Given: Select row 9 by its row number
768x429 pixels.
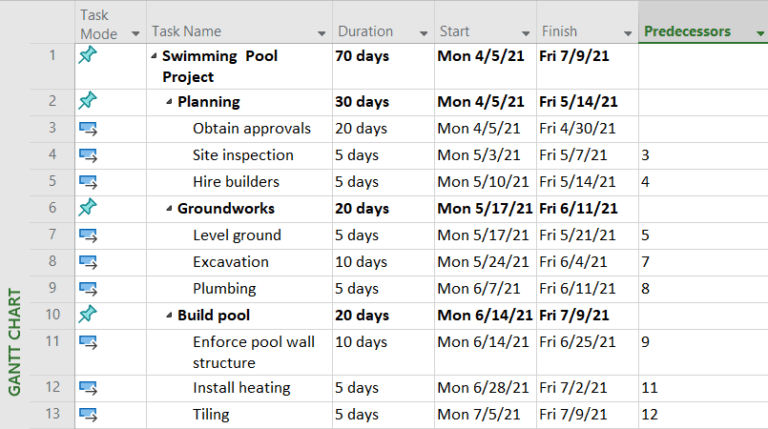Looking at the screenshot, I should pyautogui.click(x=52, y=288).
